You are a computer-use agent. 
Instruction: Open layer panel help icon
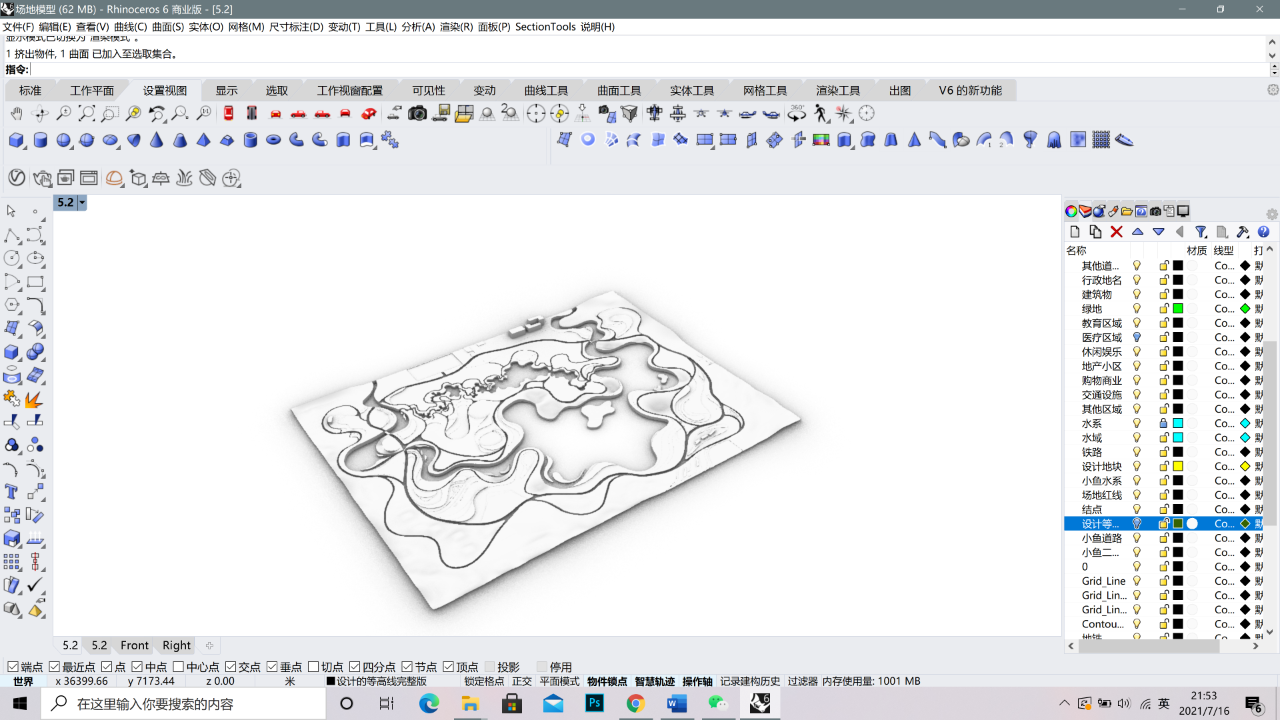(1263, 232)
